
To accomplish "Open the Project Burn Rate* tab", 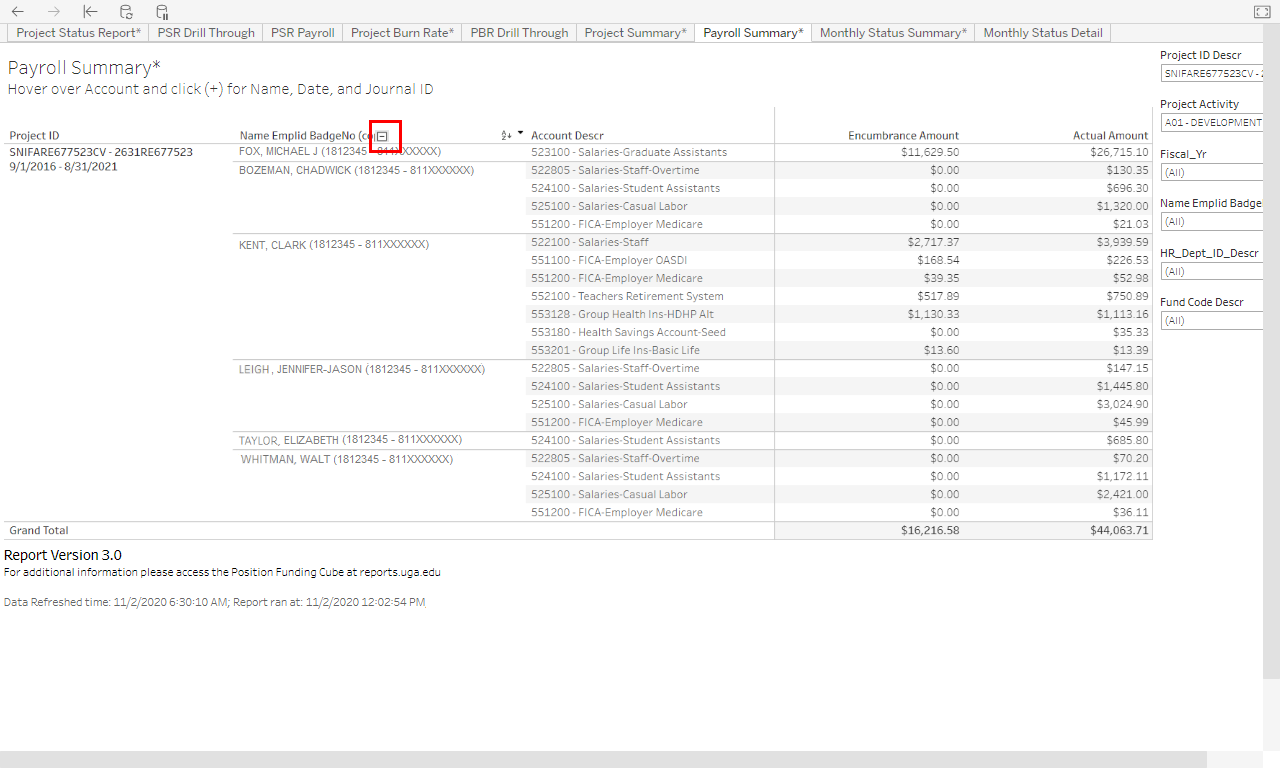I will [x=402, y=33].
